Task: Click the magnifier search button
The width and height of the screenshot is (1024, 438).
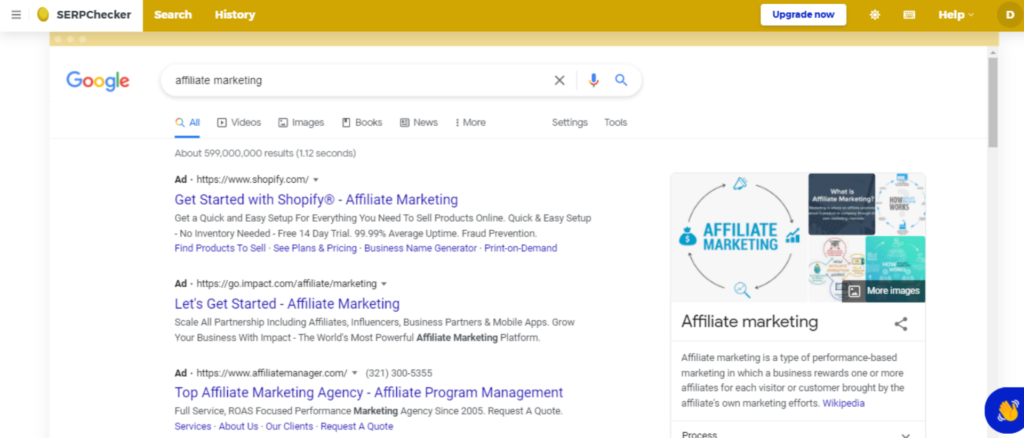Action: (x=621, y=80)
